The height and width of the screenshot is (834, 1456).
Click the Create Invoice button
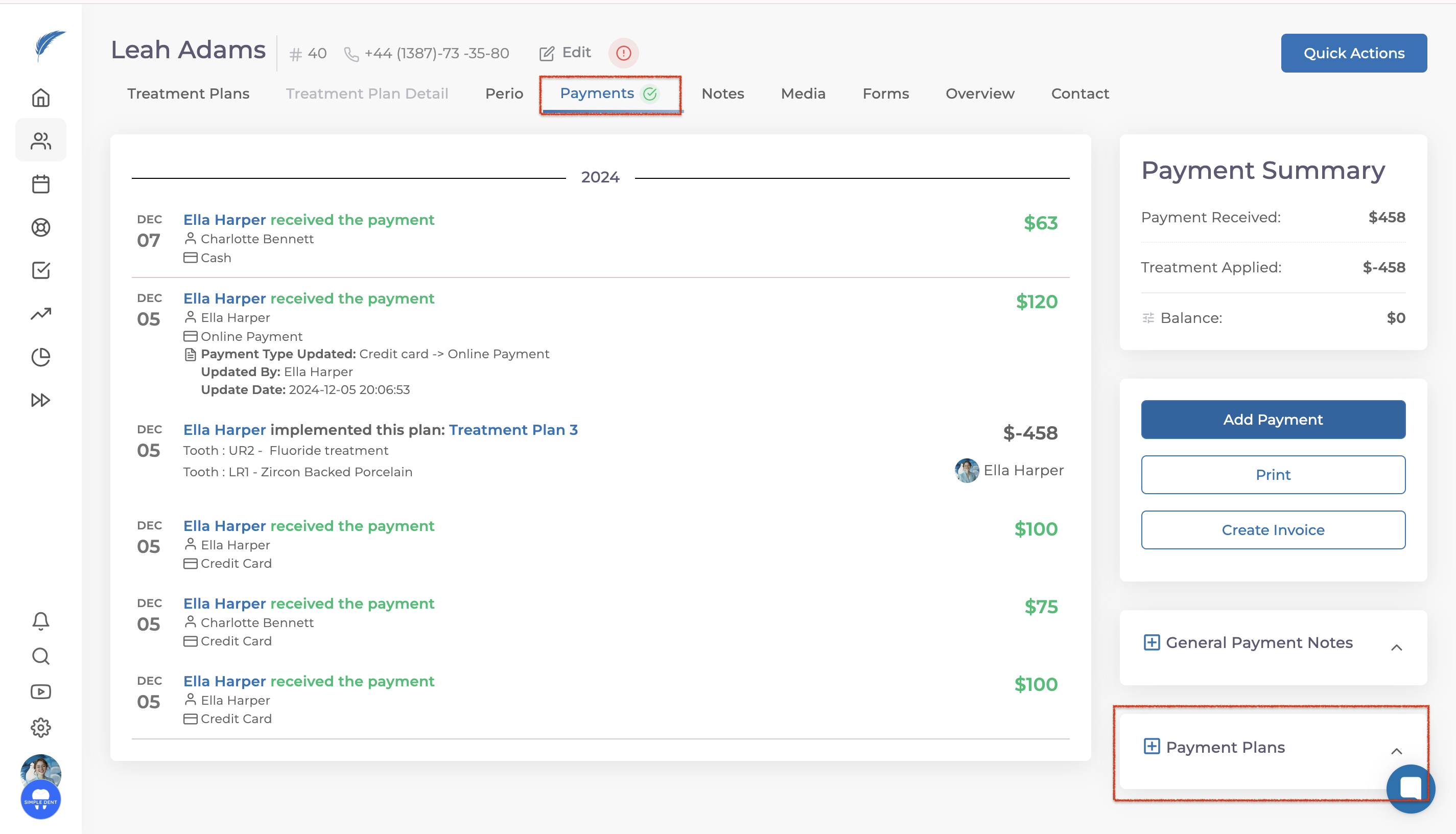(1272, 530)
